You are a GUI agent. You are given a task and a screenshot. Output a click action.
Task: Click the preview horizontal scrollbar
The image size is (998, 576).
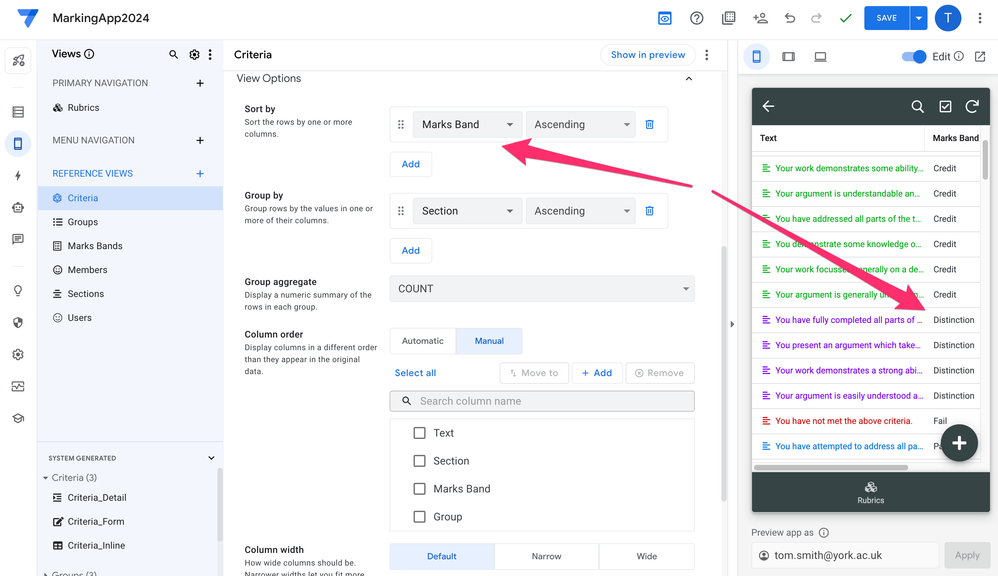tap(831, 468)
